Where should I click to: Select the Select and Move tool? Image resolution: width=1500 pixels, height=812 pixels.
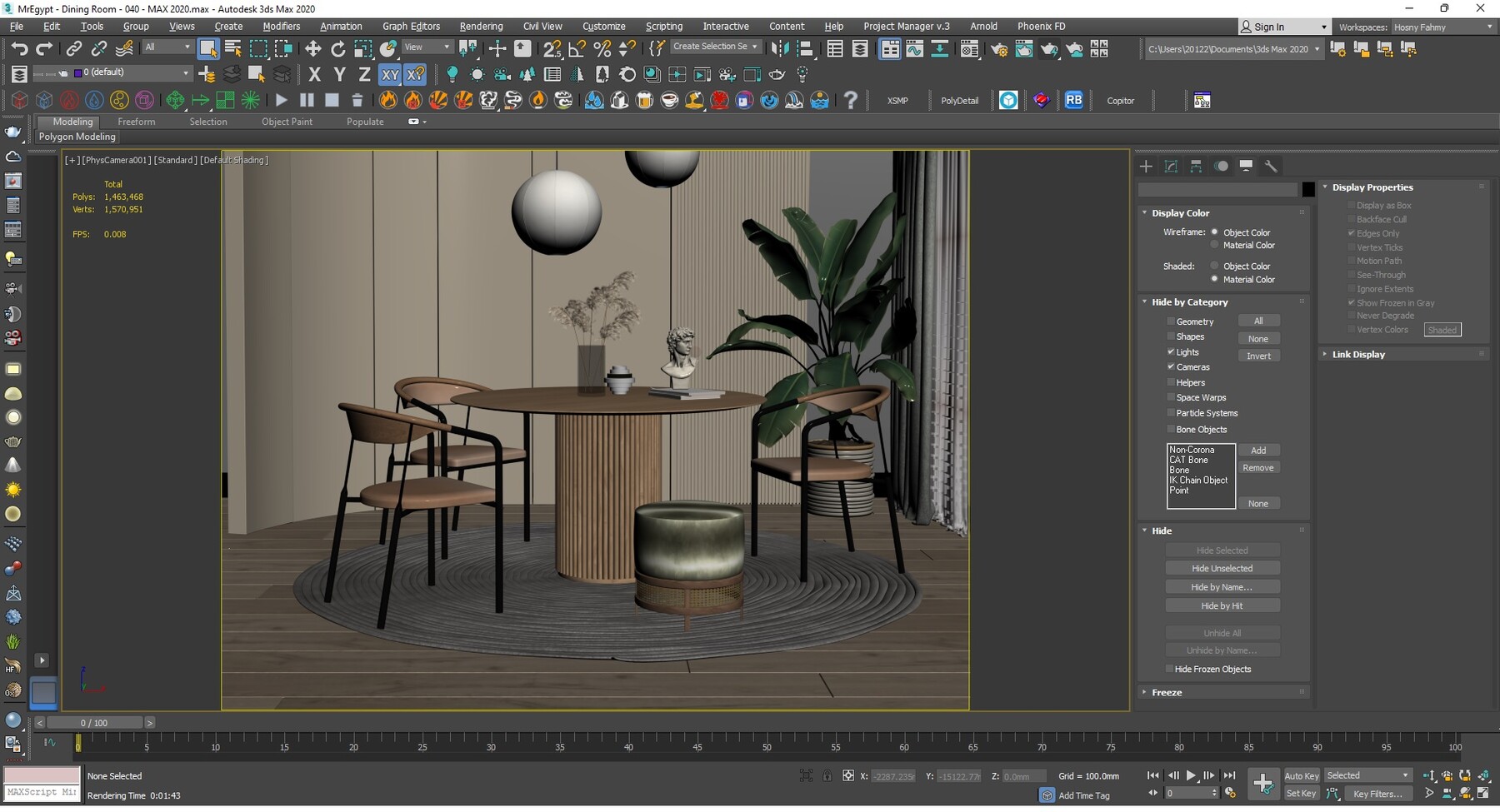pyautogui.click(x=313, y=48)
